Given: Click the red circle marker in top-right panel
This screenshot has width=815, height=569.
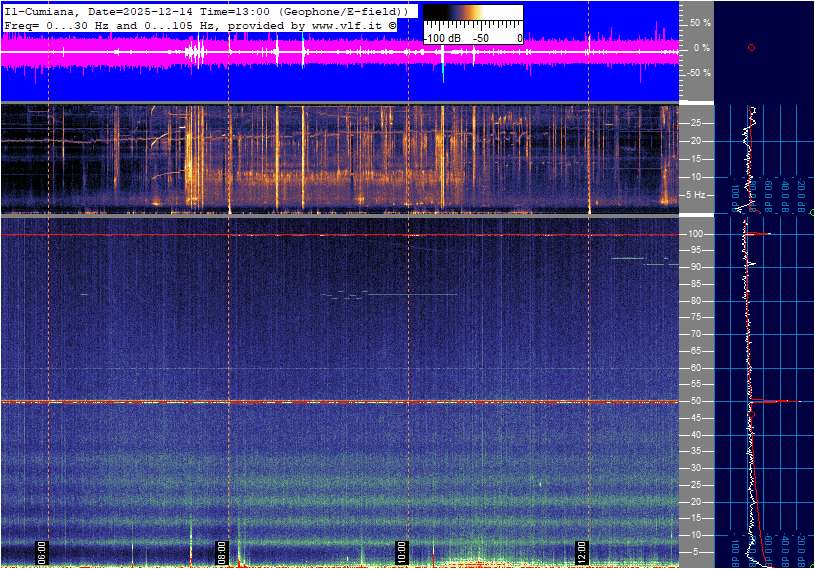Looking at the screenshot, I should pyautogui.click(x=751, y=47).
